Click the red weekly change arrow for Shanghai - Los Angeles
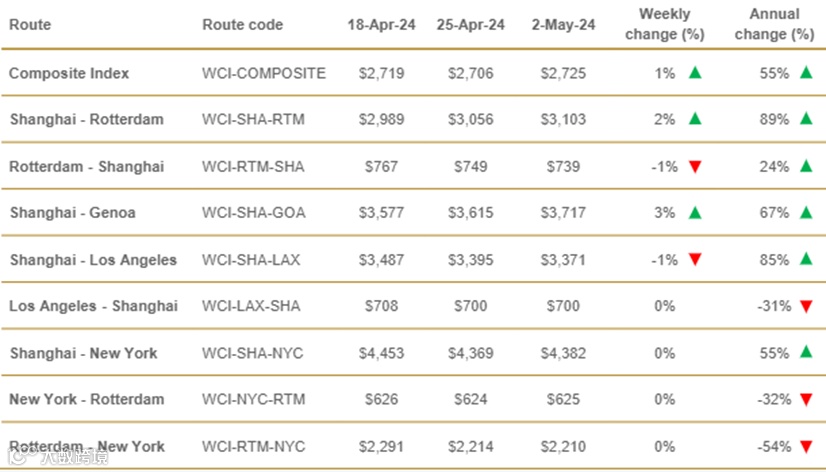The height and width of the screenshot is (472, 826). tap(695, 260)
